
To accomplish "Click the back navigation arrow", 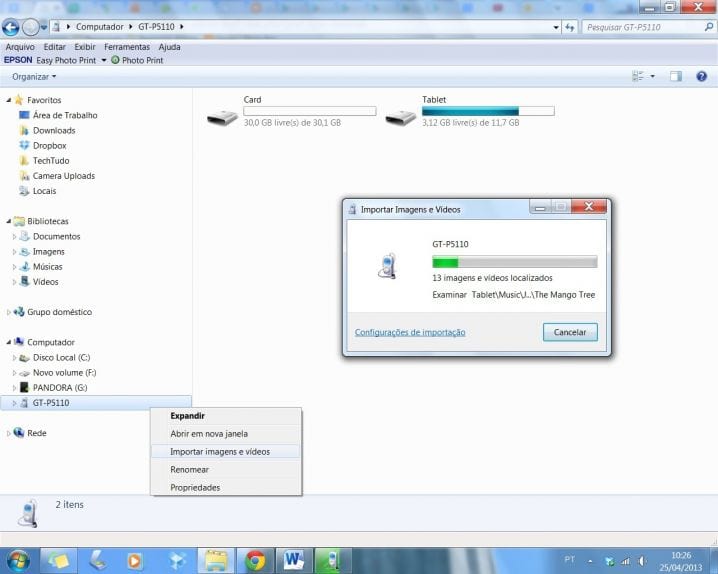I will pos(11,27).
